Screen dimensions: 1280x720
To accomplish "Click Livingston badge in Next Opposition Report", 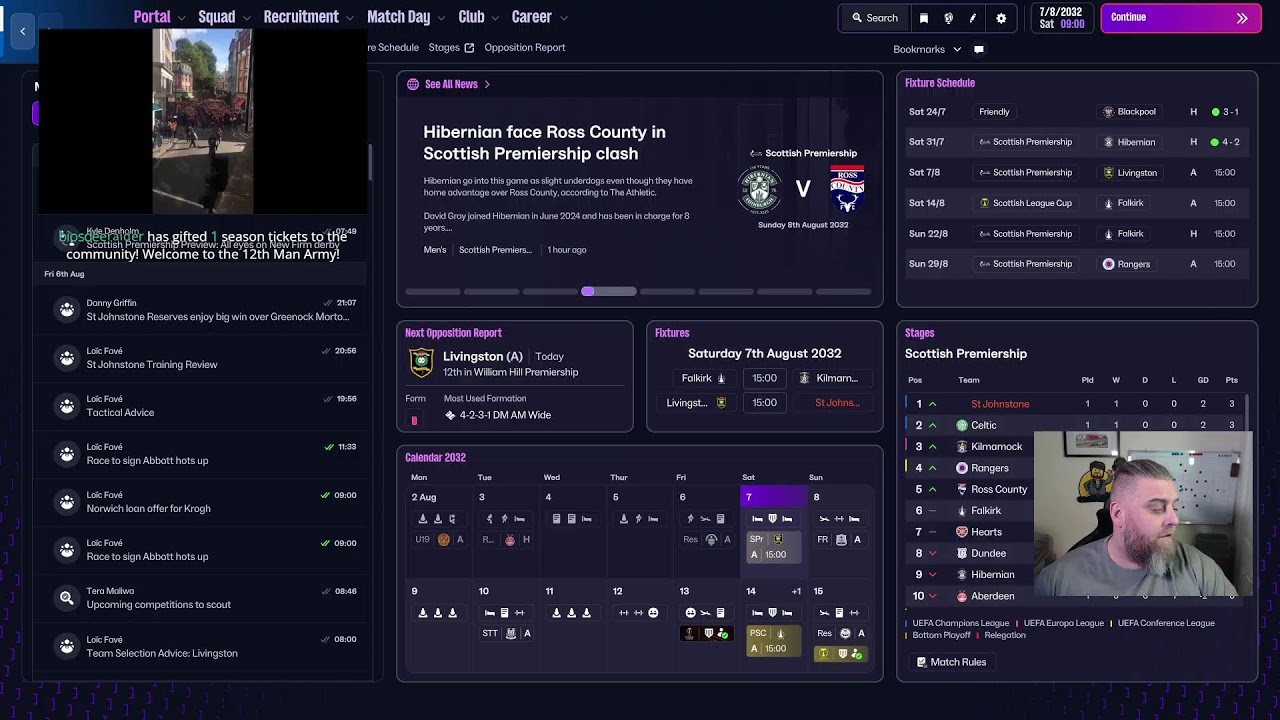I will point(422,363).
